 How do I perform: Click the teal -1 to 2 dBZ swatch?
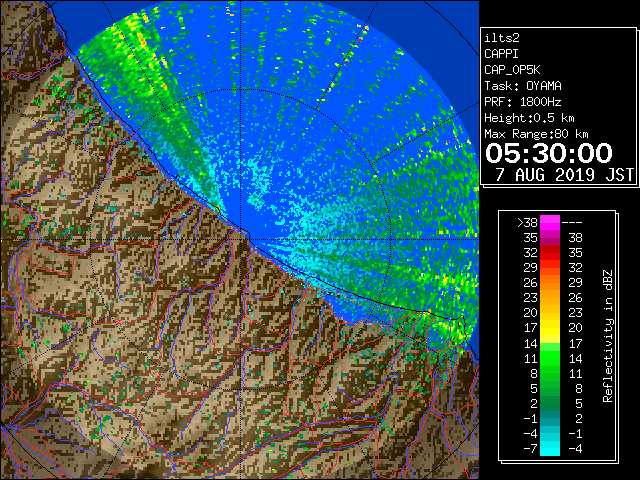[x=550, y=418]
